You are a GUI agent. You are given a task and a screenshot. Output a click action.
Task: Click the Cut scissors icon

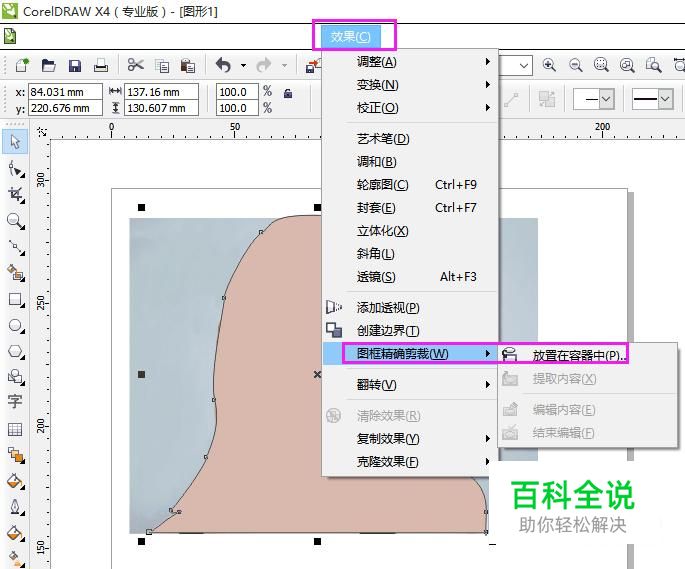point(135,65)
